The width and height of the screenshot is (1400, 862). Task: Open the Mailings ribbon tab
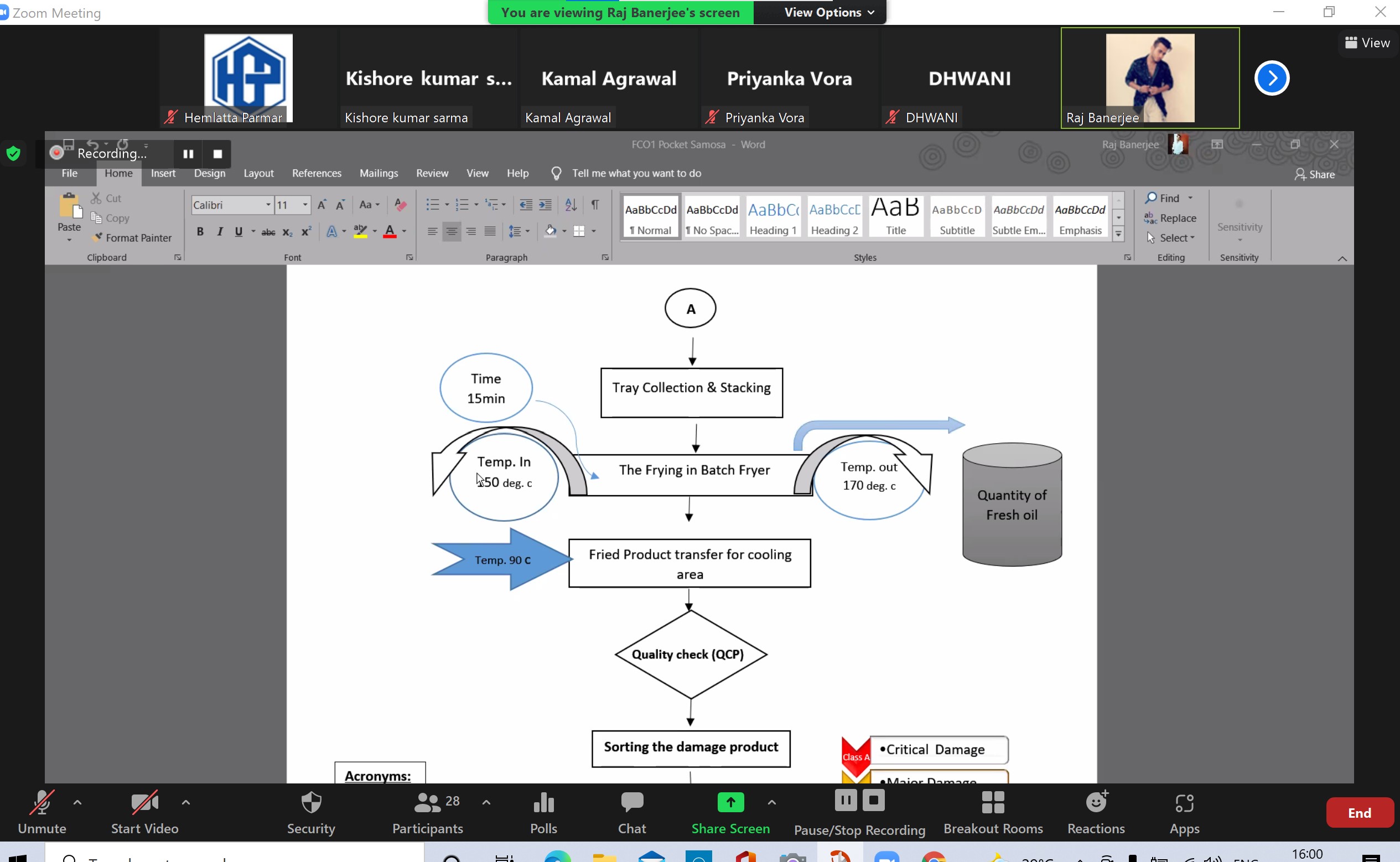(x=378, y=173)
